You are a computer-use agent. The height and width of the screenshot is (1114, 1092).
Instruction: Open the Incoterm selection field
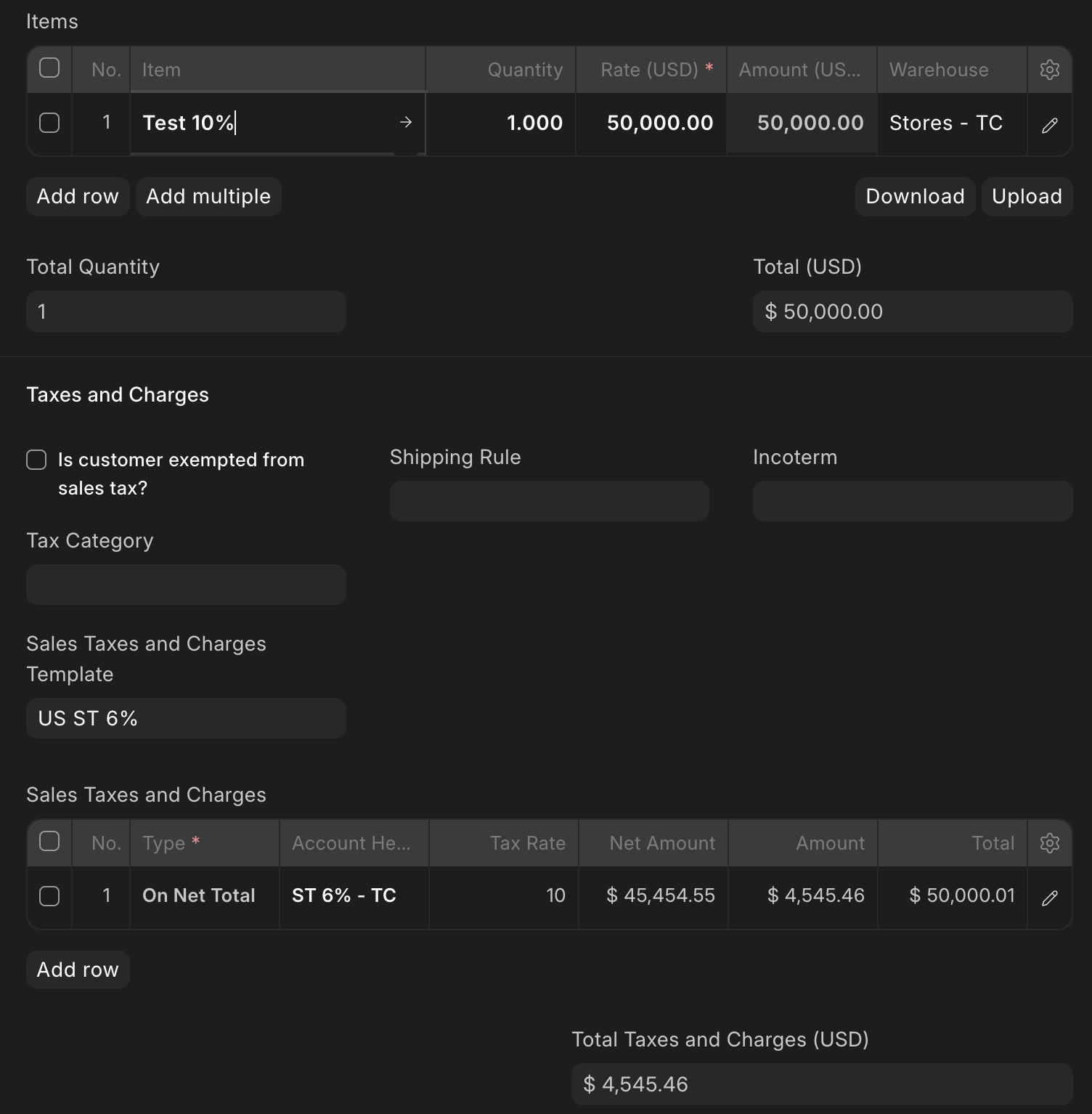coord(912,501)
